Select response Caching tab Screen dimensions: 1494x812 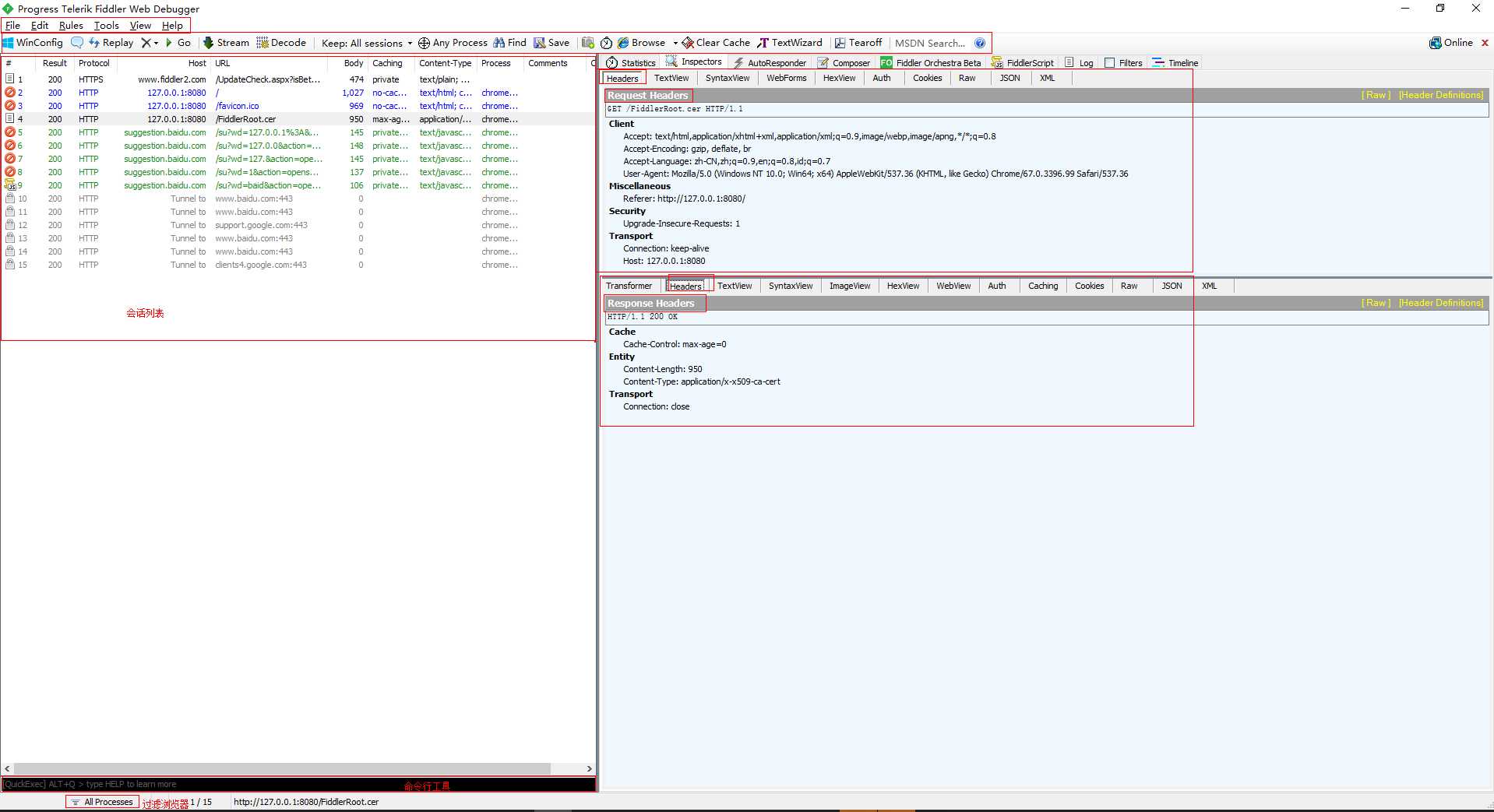(x=1043, y=286)
